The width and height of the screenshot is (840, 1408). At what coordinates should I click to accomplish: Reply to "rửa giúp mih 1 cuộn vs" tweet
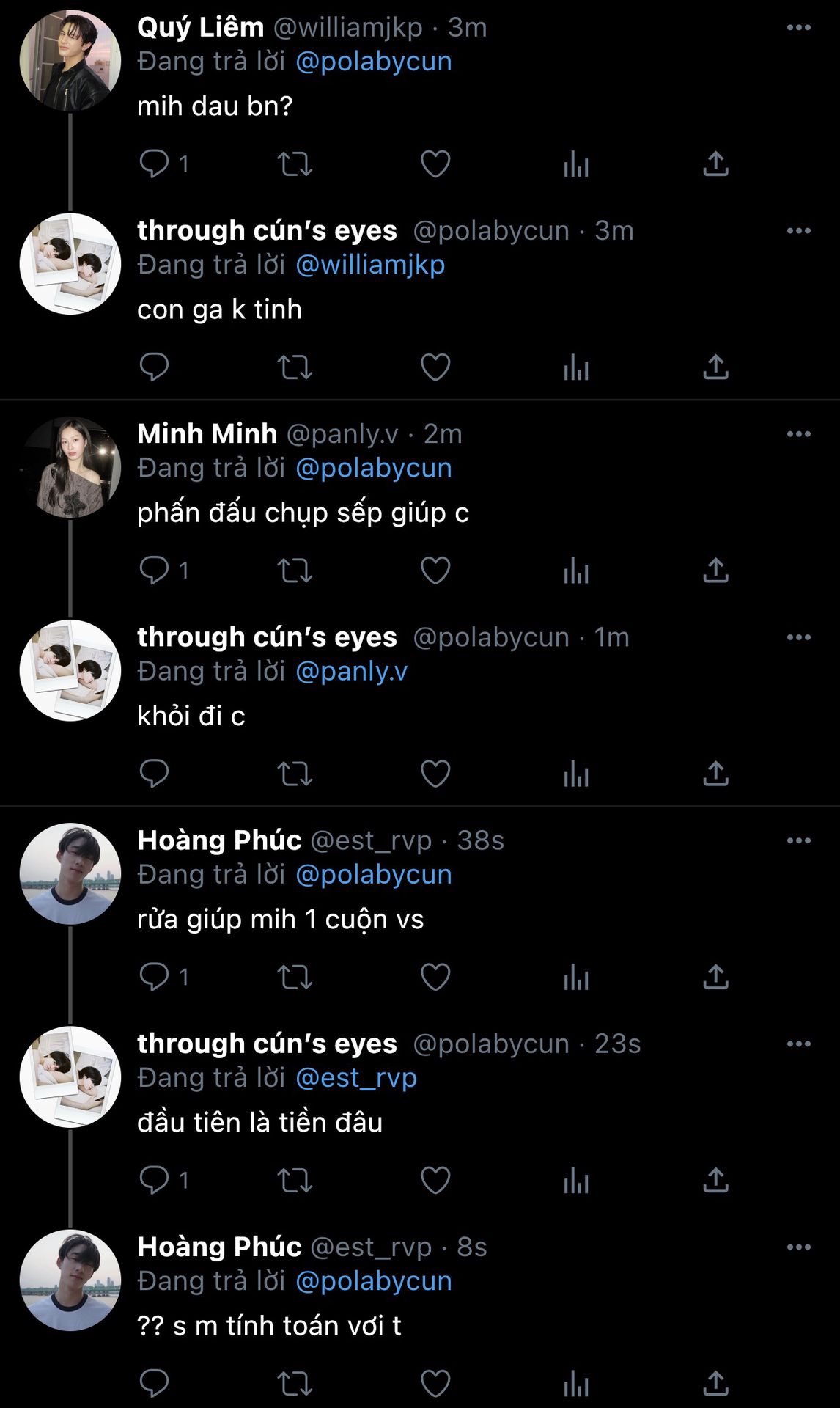click(154, 977)
